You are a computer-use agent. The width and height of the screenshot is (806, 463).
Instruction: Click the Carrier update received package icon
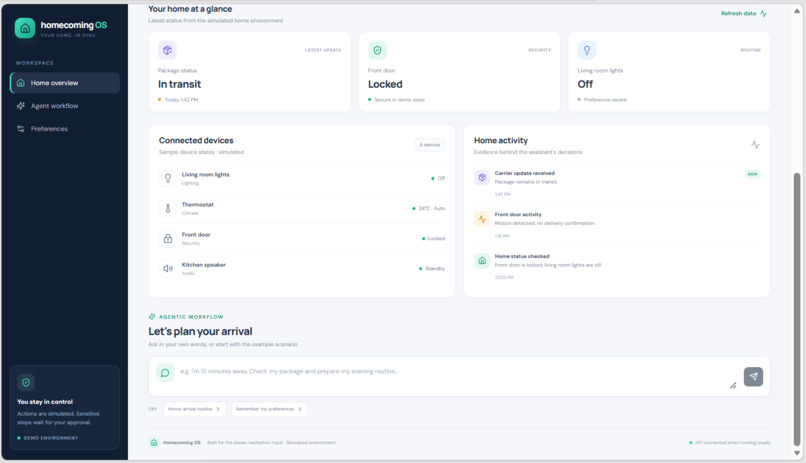482,177
